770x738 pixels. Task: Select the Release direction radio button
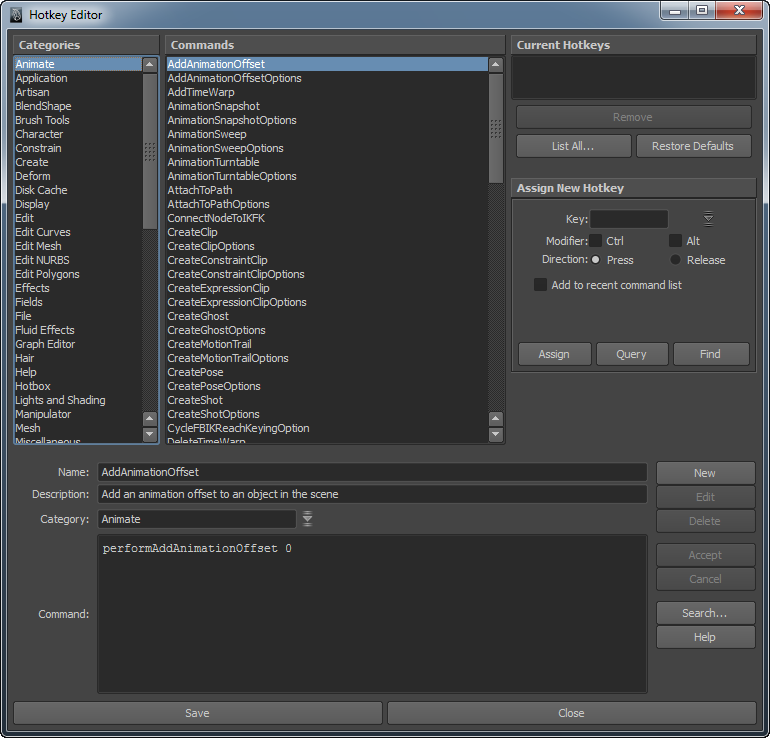click(x=676, y=260)
